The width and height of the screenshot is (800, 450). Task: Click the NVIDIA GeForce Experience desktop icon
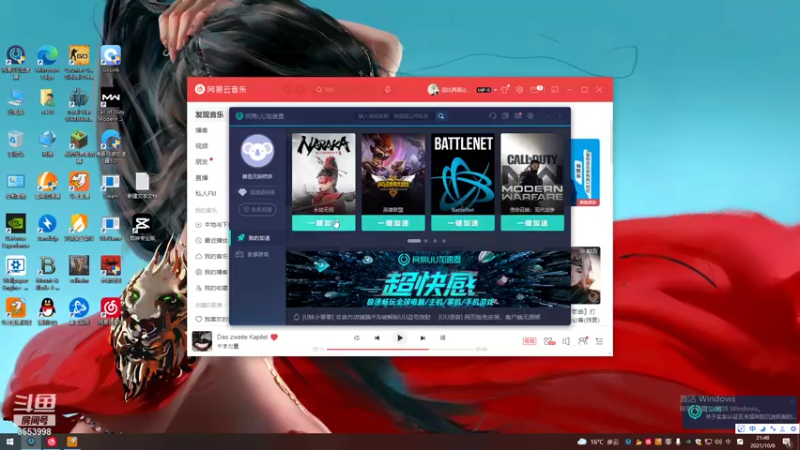[x=15, y=231]
